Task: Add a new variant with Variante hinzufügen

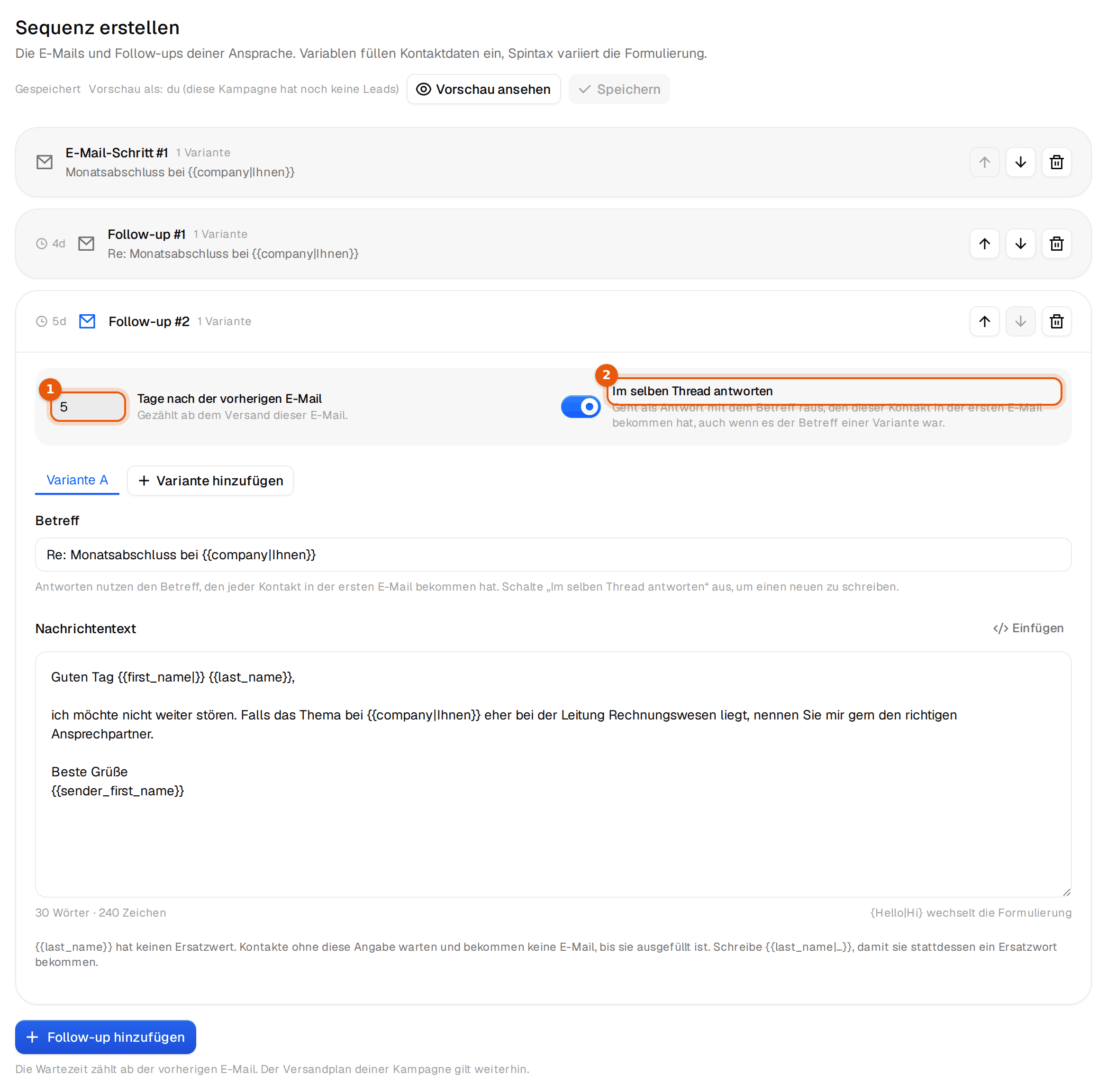Action: (x=210, y=481)
